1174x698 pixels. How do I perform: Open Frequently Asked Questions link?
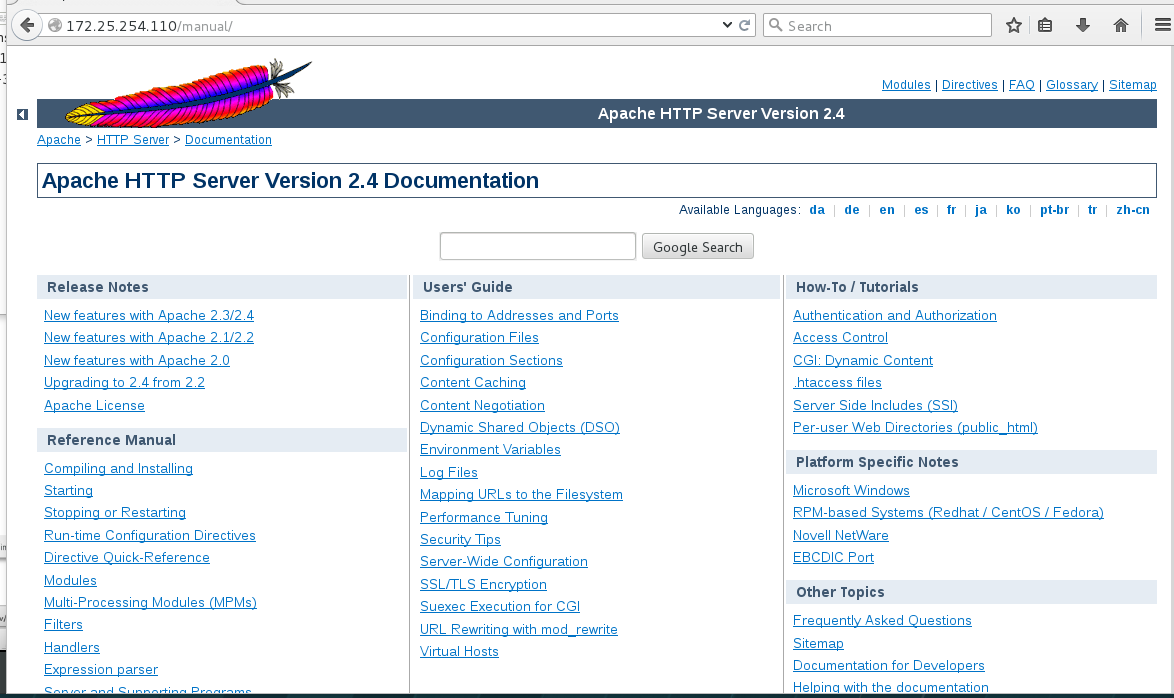(882, 620)
